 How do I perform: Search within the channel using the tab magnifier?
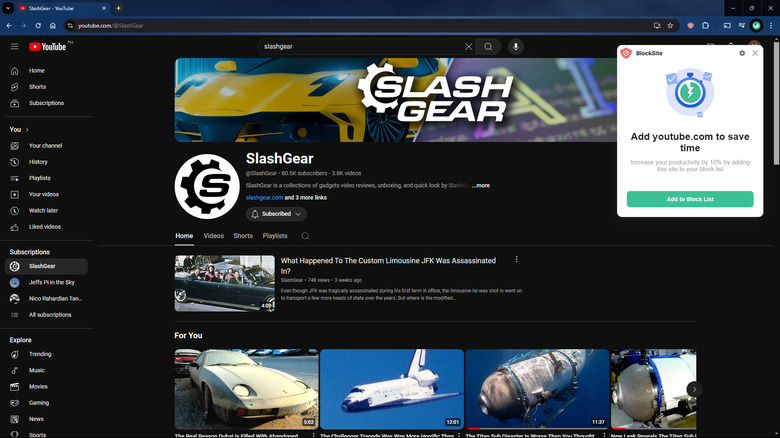tap(305, 236)
